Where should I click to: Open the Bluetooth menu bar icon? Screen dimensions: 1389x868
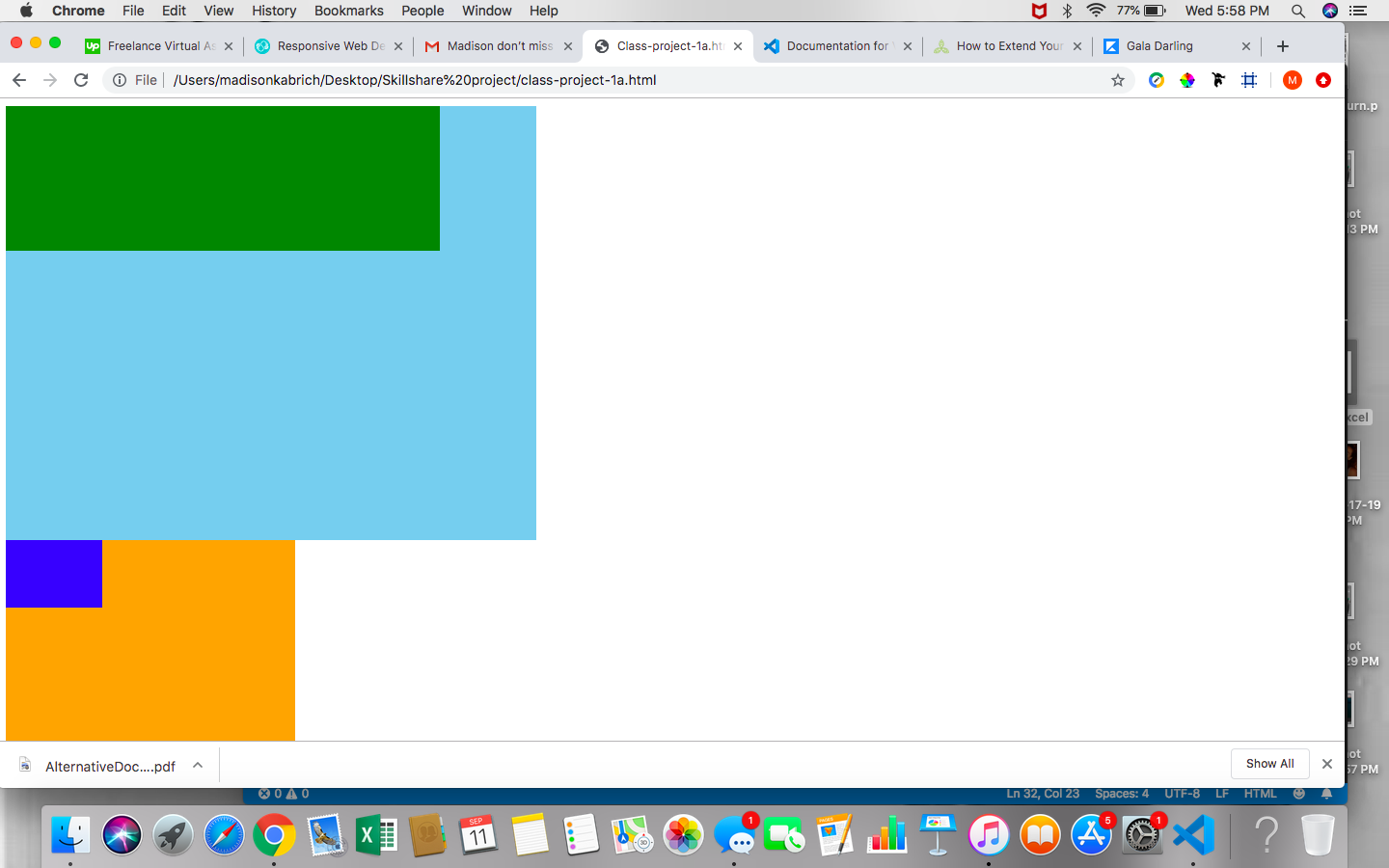pos(1067,11)
